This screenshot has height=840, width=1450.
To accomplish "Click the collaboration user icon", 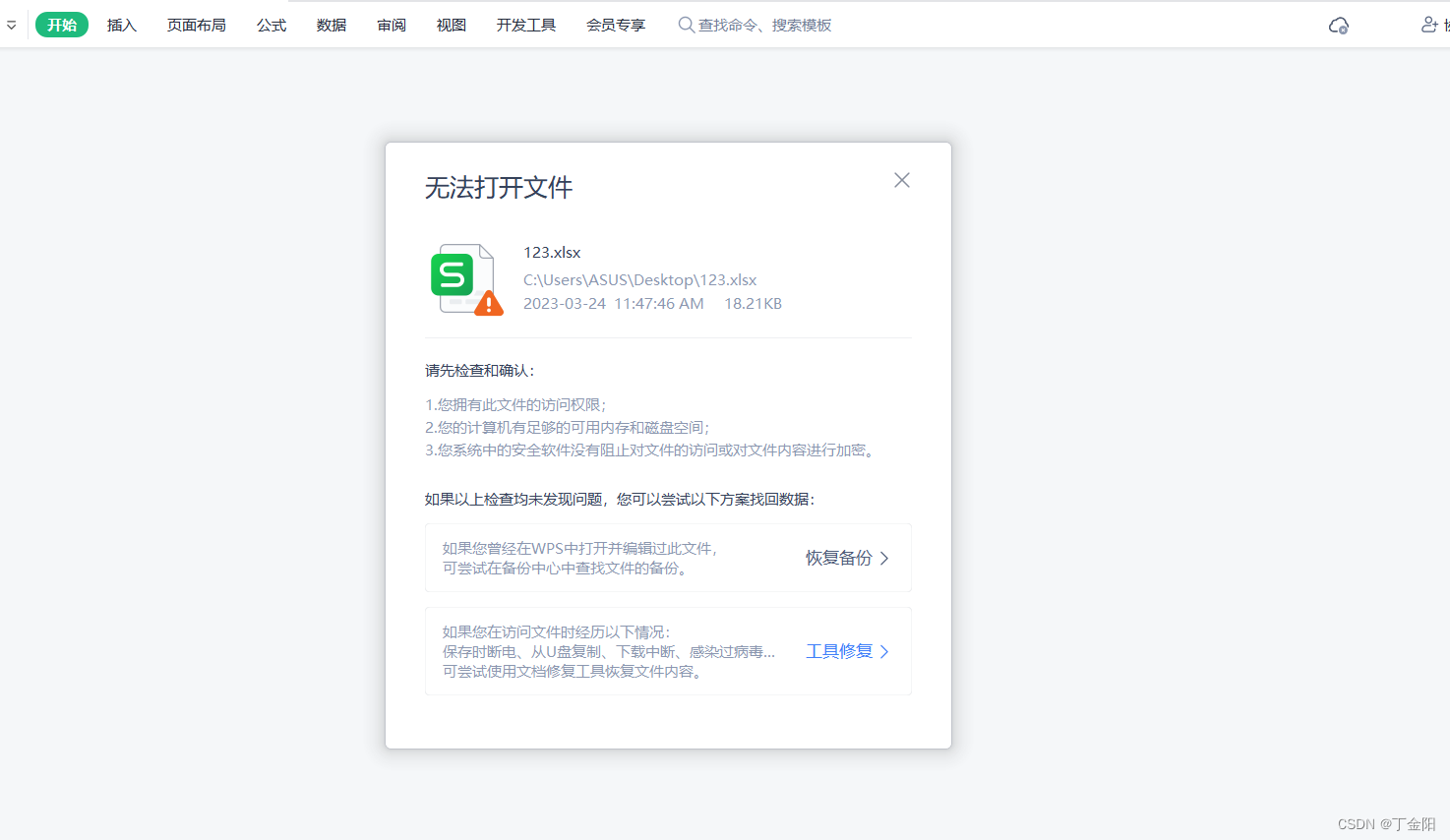I will (1430, 25).
